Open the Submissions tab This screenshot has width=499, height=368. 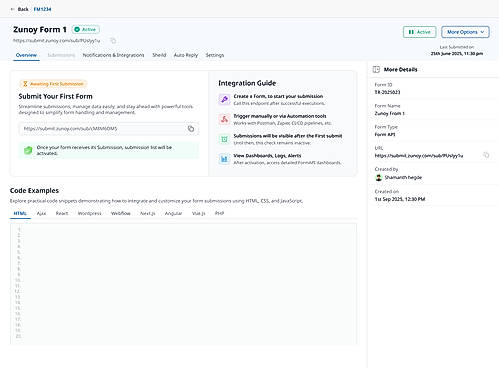(61, 55)
